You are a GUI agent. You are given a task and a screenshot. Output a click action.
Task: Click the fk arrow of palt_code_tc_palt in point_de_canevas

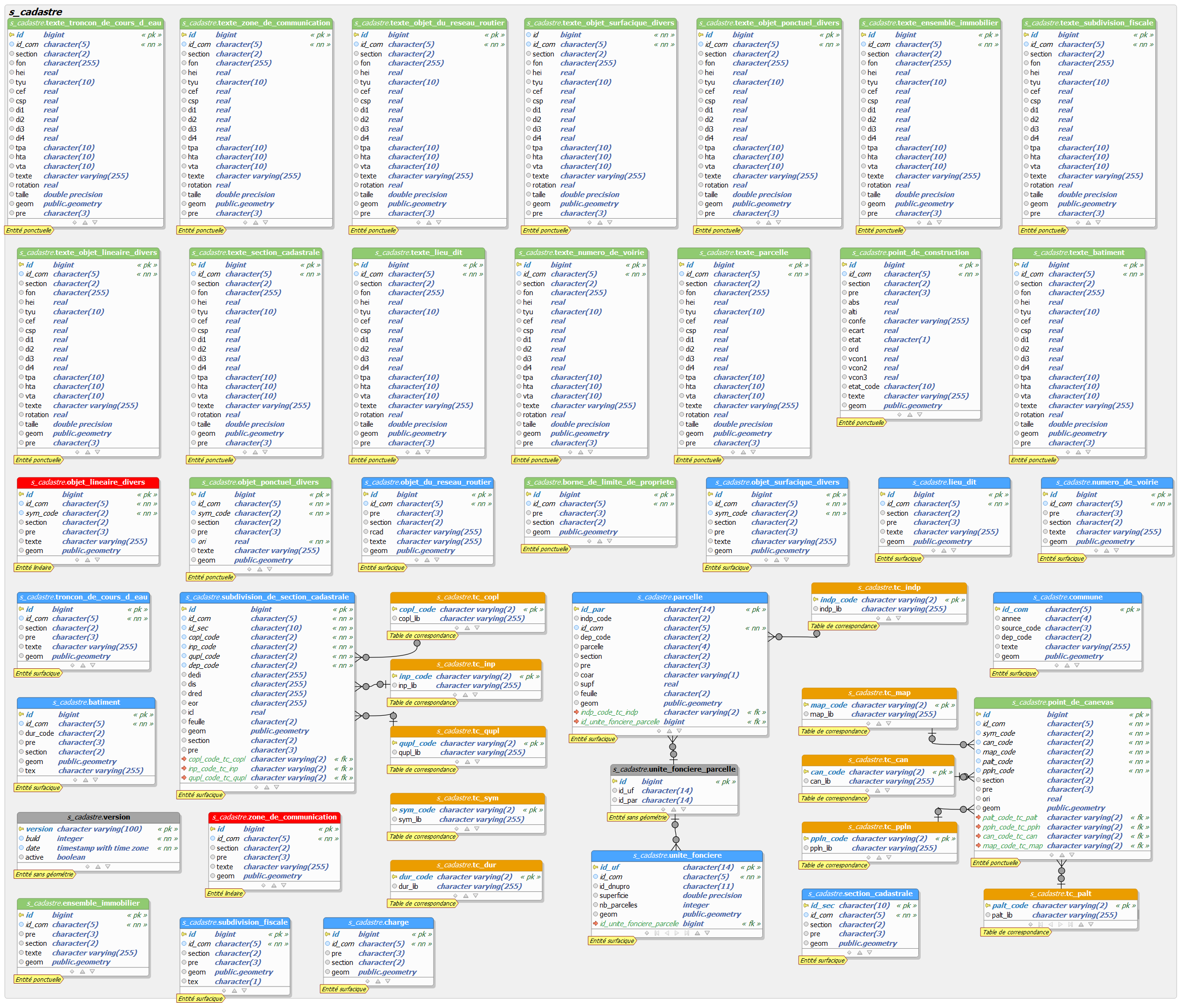coord(978,818)
